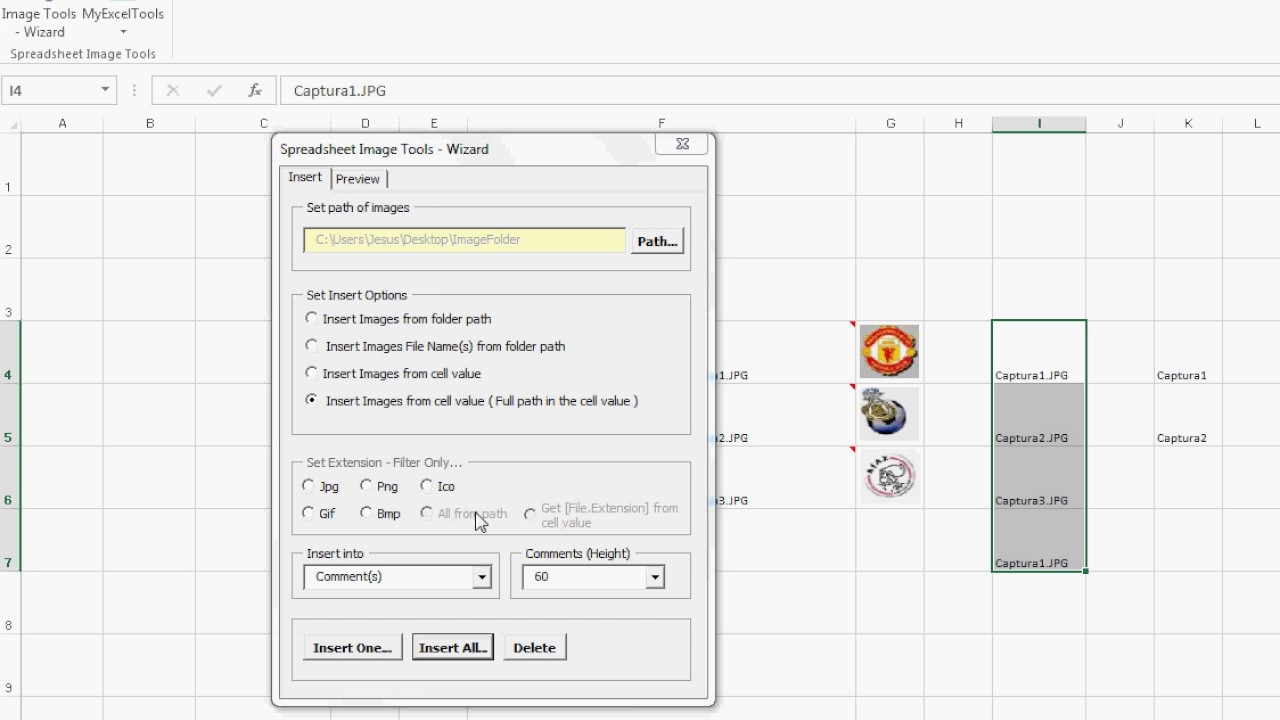
Task: Select cell I4 containing Captura1.JPG
Action: pos(1039,351)
